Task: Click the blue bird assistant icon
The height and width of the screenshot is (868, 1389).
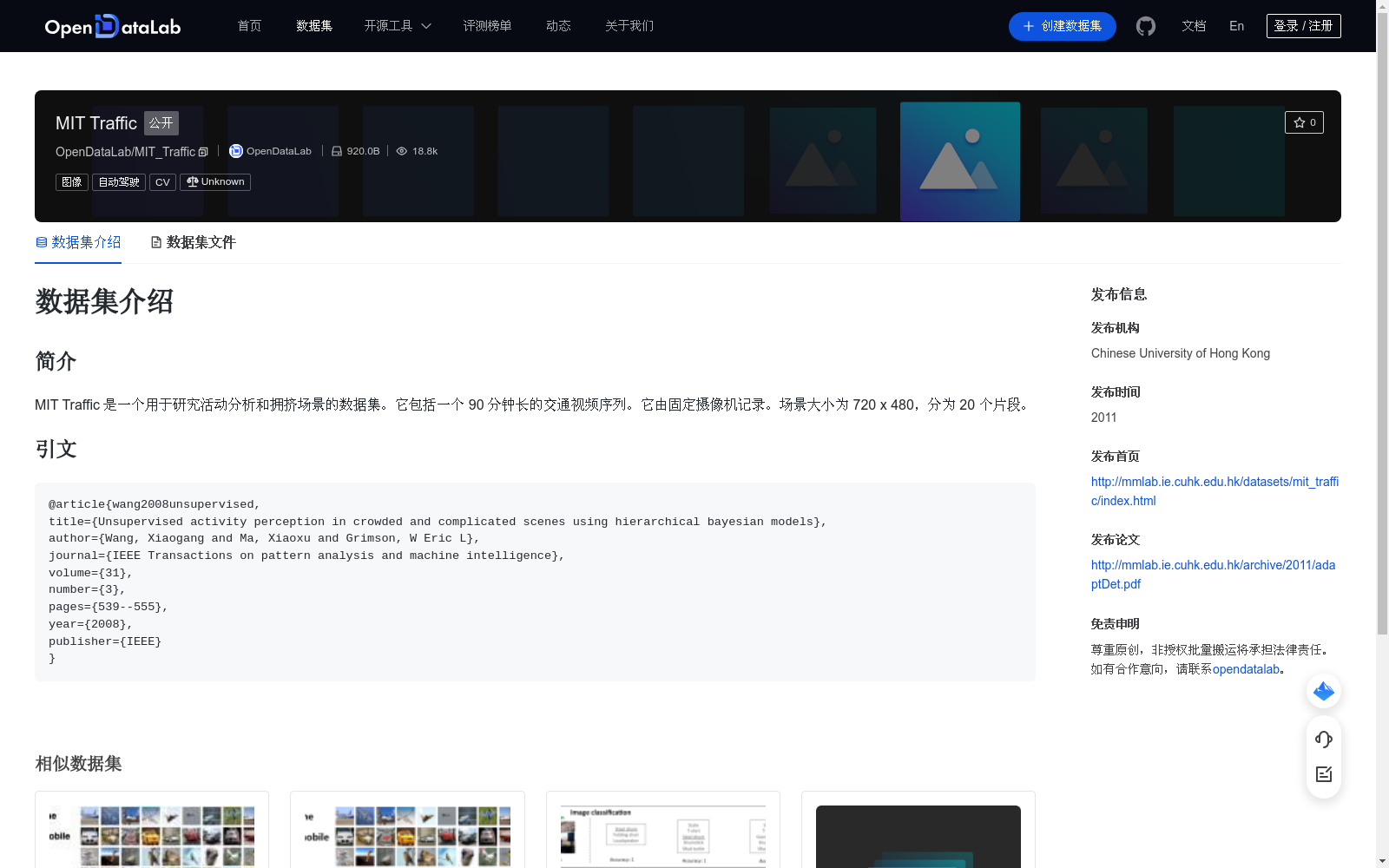Action: (1324, 691)
